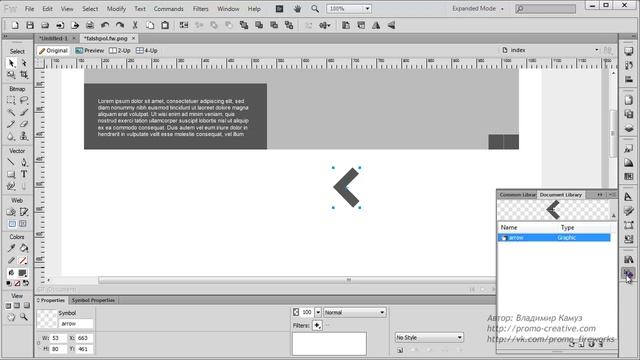Select the Rubber Stamp tool
640x360 pixels.
tap(24, 136)
